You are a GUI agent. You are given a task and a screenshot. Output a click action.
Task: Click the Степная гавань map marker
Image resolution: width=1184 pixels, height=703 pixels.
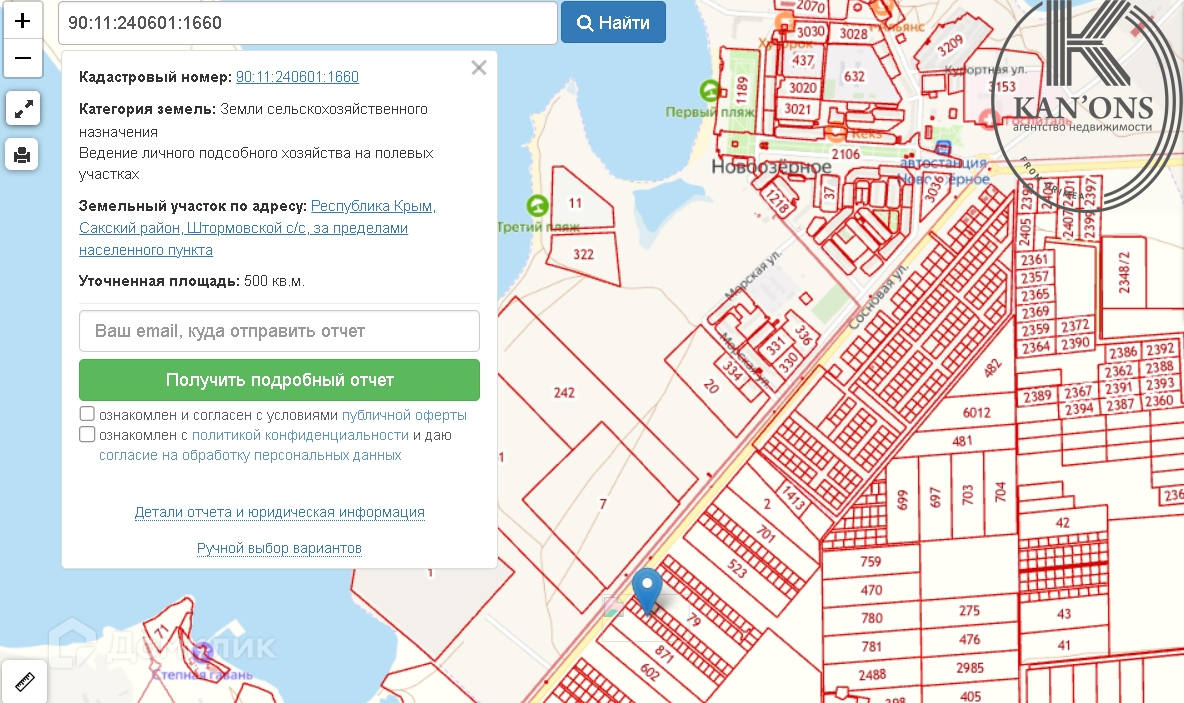tap(202, 652)
